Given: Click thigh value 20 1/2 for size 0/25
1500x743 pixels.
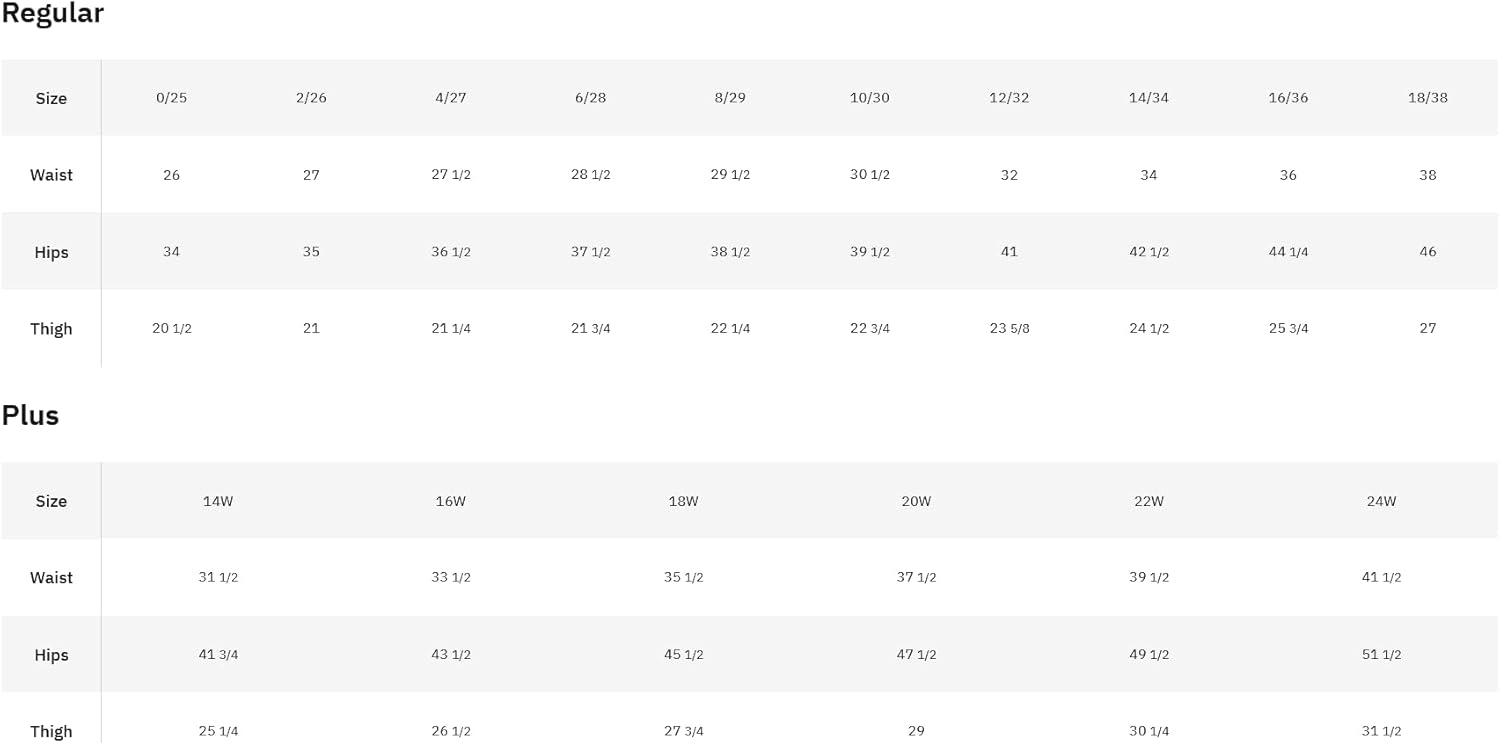Looking at the screenshot, I should pyautogui.click(x=171, y=328).
